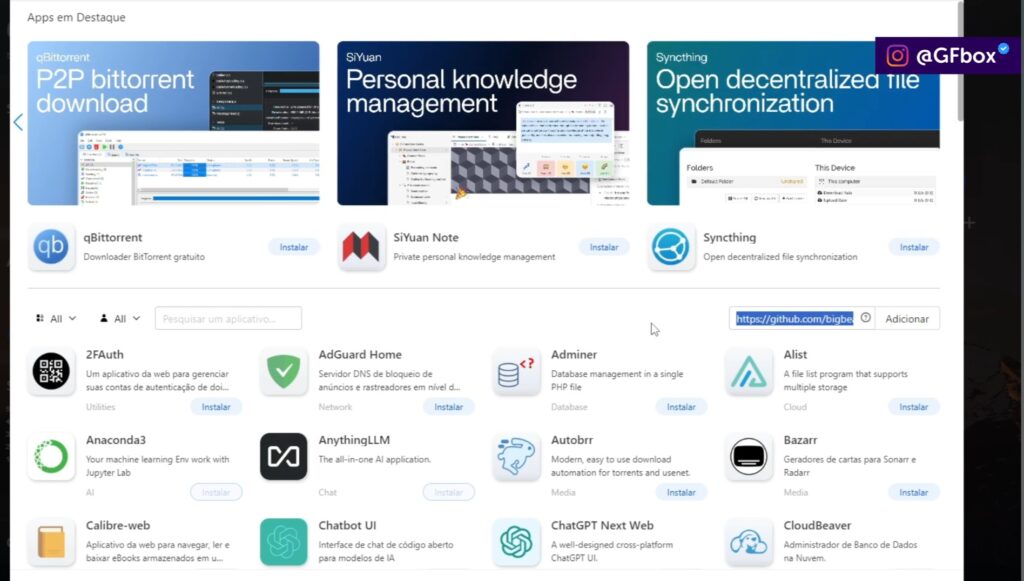Open the Instagram logo in overlay
Image resolution: width=1024 pixels, height=581 pixels.
pyautogui.click(x=898, y=56)
